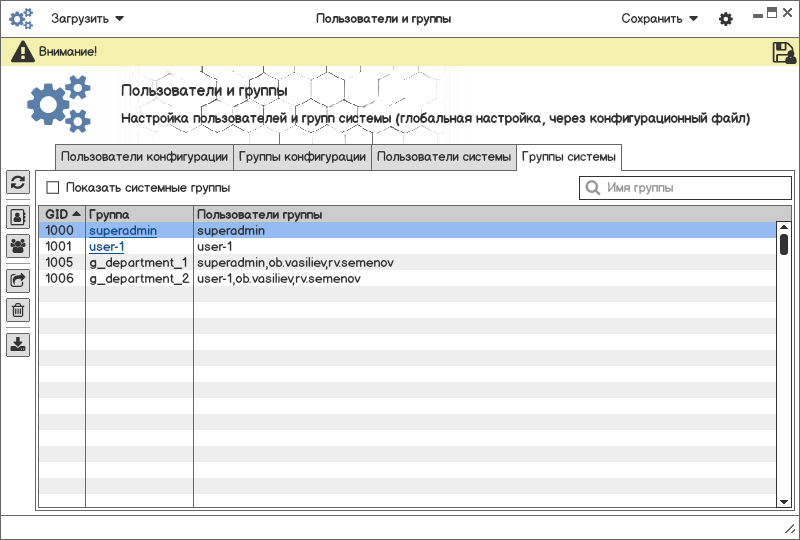Sort by the GID column header
800x540 pixels.
62,214
